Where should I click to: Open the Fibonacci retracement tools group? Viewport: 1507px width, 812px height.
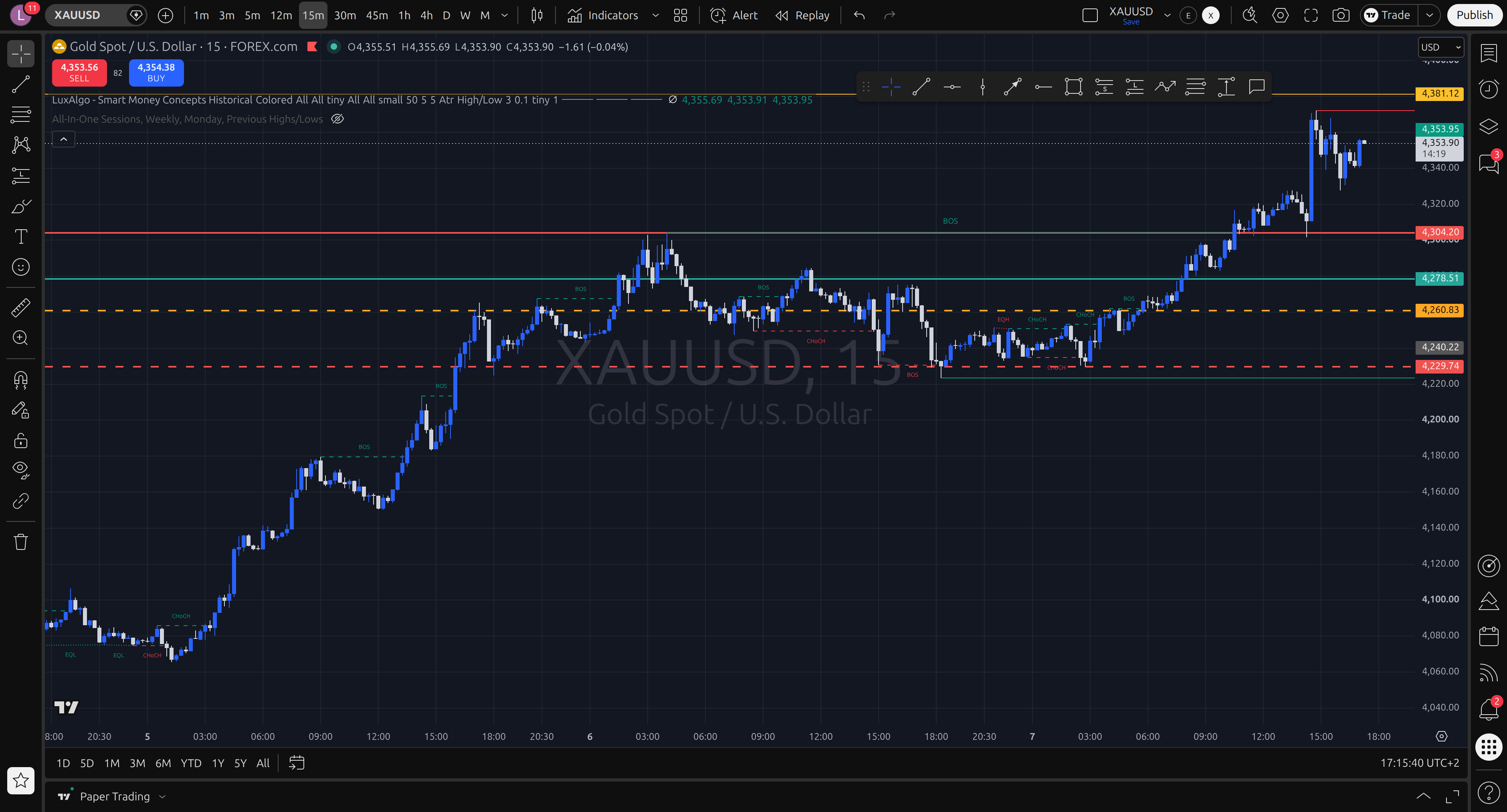pyautogui.click(x=21, y=115)
